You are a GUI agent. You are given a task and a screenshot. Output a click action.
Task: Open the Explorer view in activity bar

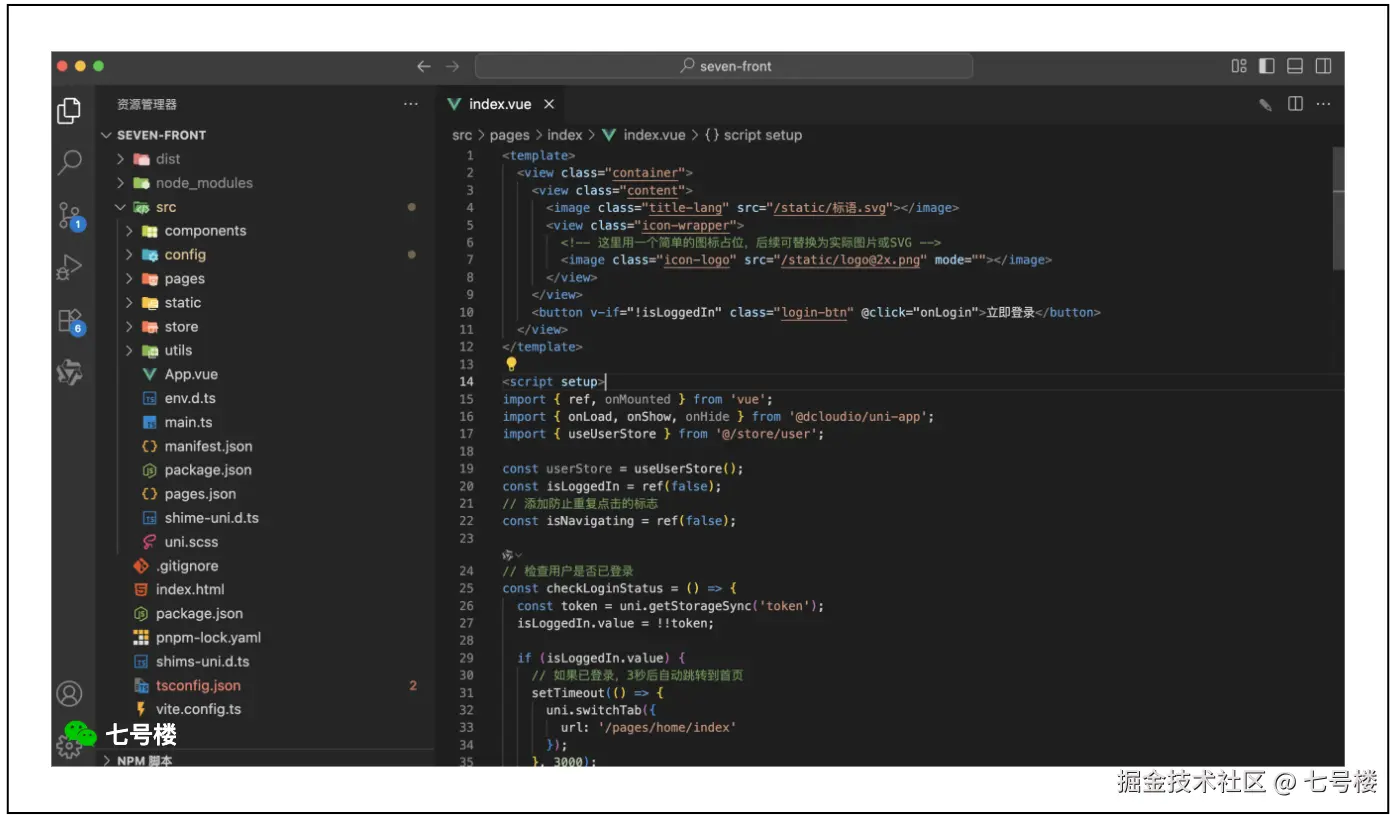[x=69, y=111]
